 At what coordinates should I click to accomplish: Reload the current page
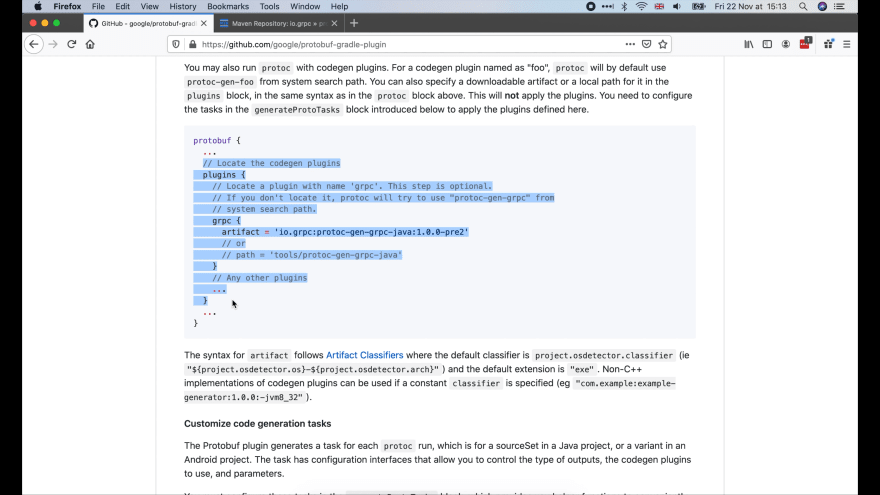pyautogui.click(x=71, y=44)
